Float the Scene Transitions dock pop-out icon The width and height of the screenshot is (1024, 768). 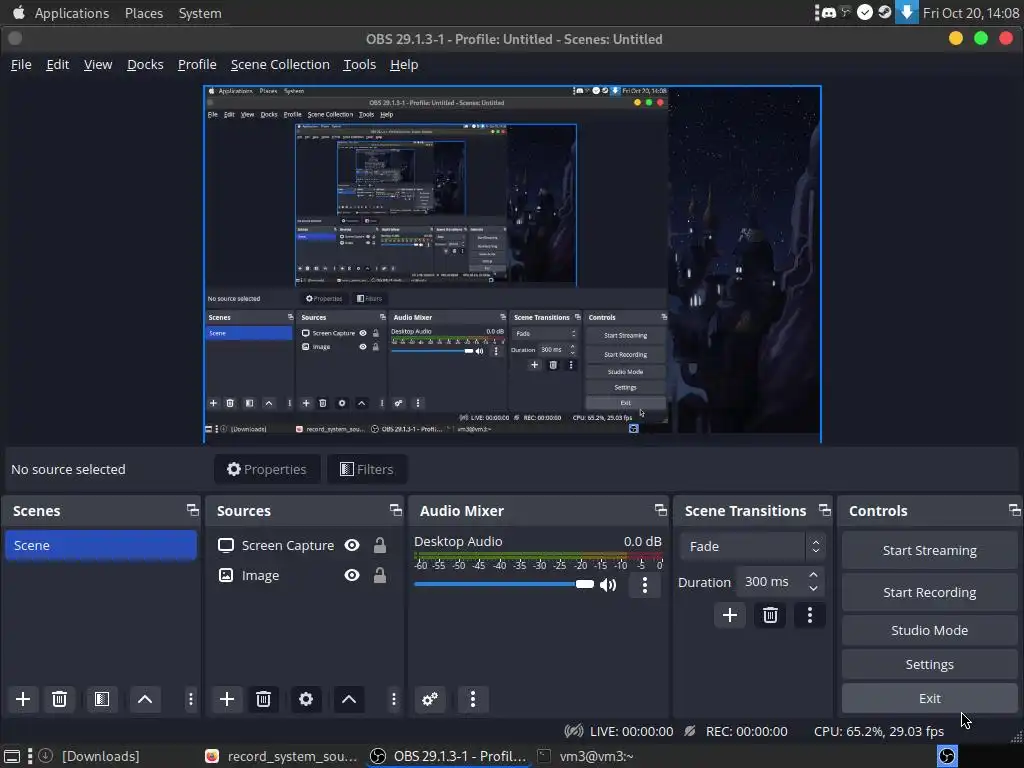pos(825,510)
